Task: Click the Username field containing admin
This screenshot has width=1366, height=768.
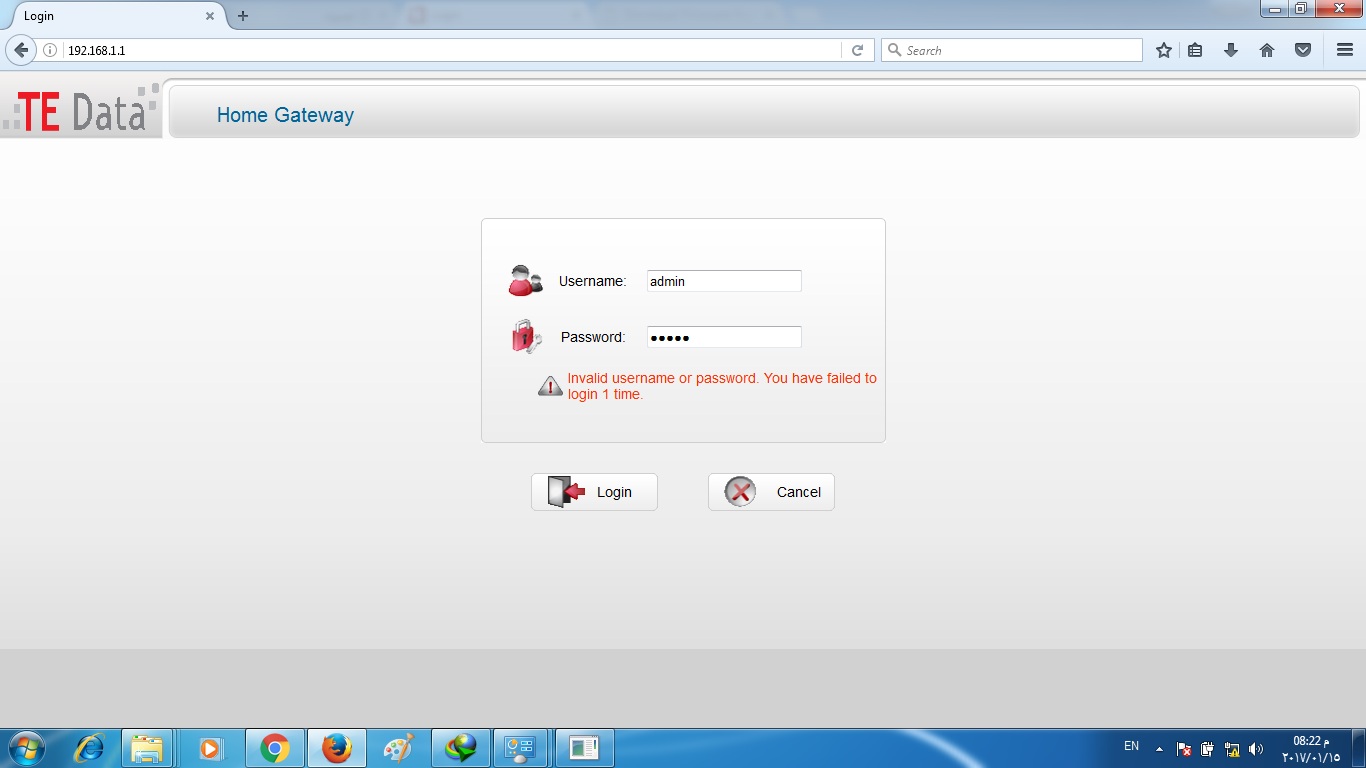Action: (x=724, y=281)
